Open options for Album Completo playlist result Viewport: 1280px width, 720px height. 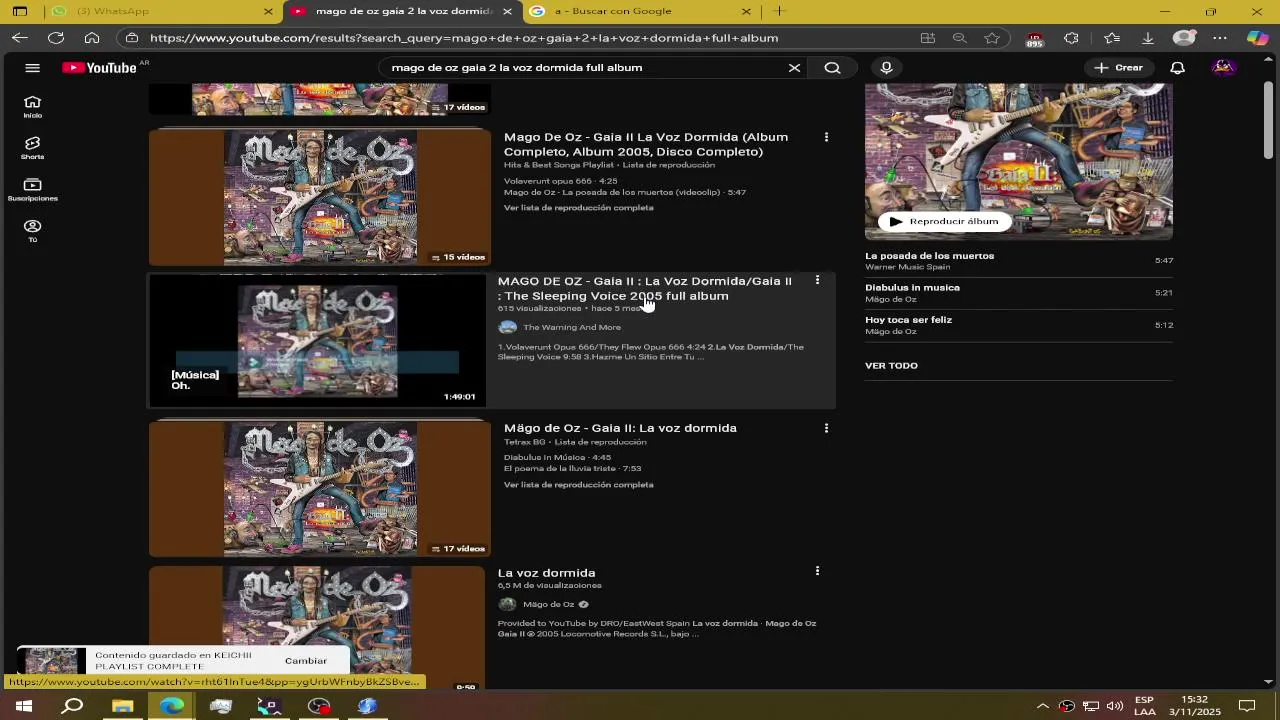point(826,137)
